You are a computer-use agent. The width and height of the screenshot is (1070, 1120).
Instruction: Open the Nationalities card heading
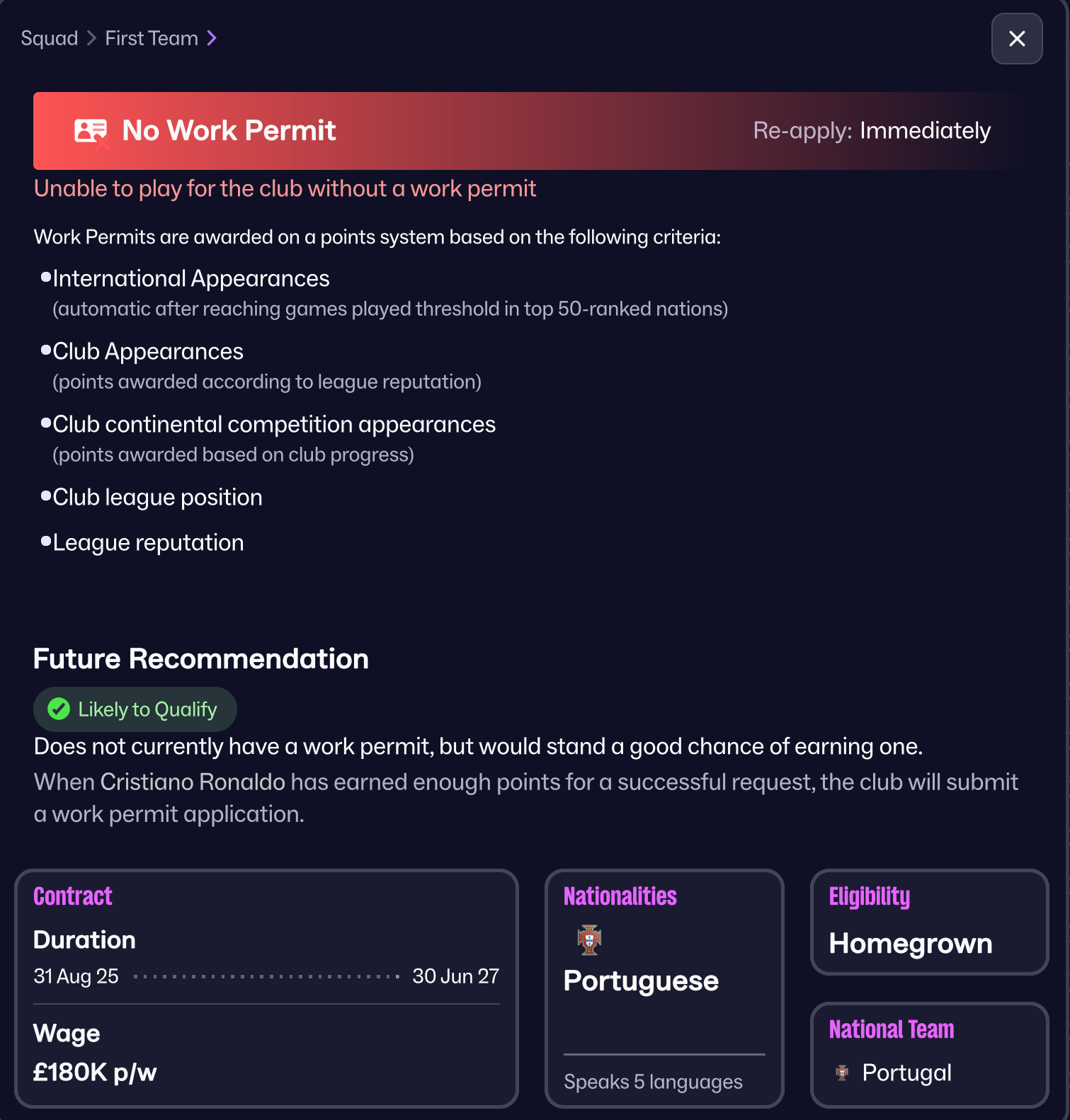pyautogui.click(x=620, y=896)
